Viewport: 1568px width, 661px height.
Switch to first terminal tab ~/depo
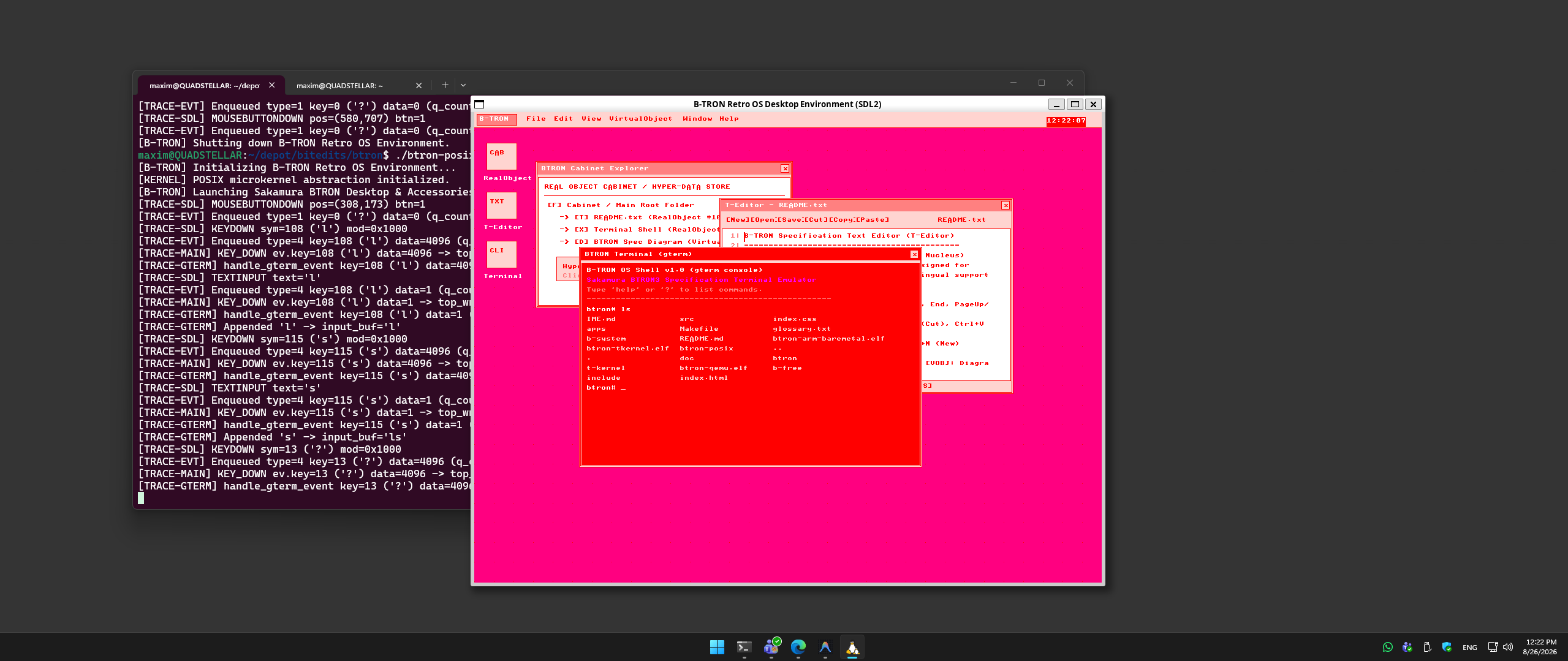pyautogui.click(x=205, y=86)
